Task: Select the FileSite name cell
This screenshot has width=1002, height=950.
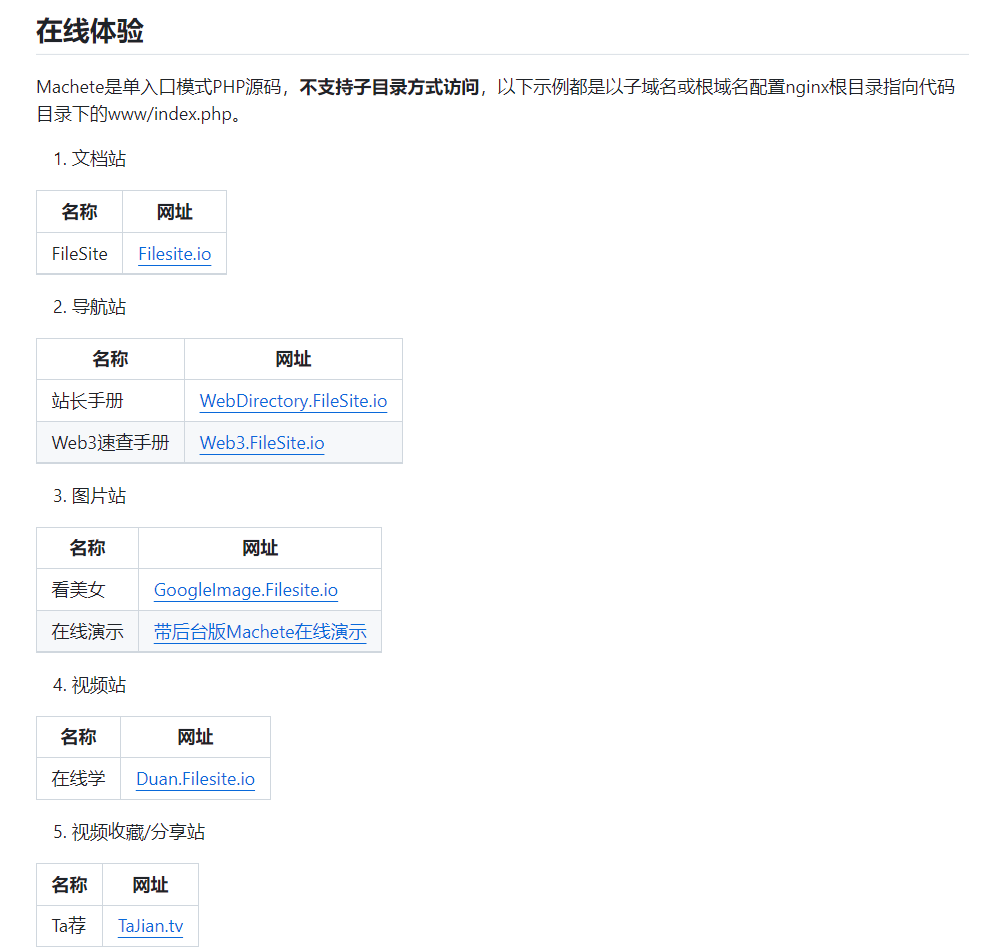Action: coord(80,254)
